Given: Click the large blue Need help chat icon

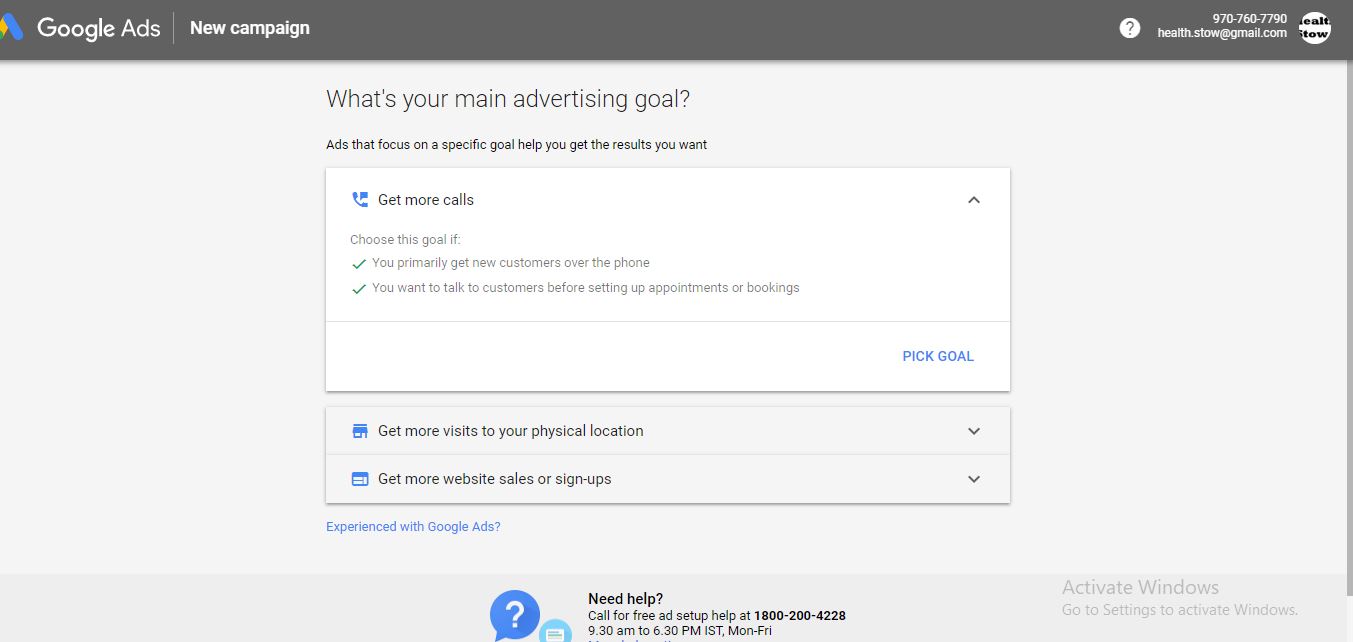Looking at the screenshot, I should click(x=515, y=615).
